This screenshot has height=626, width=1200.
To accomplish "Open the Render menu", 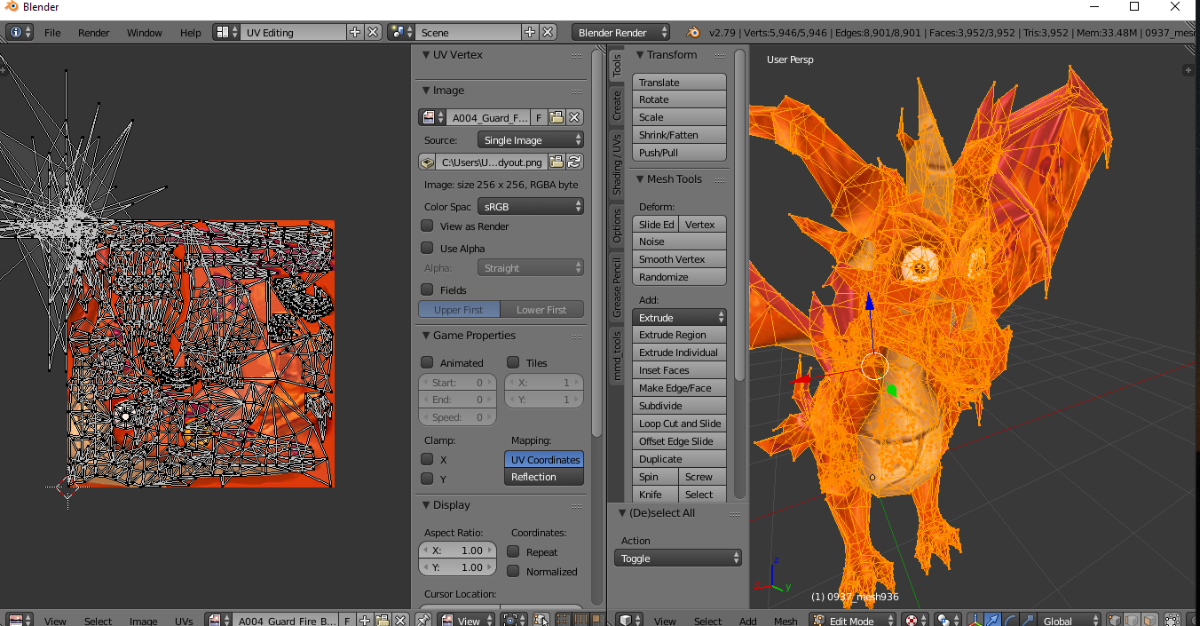I will (94, 32).
